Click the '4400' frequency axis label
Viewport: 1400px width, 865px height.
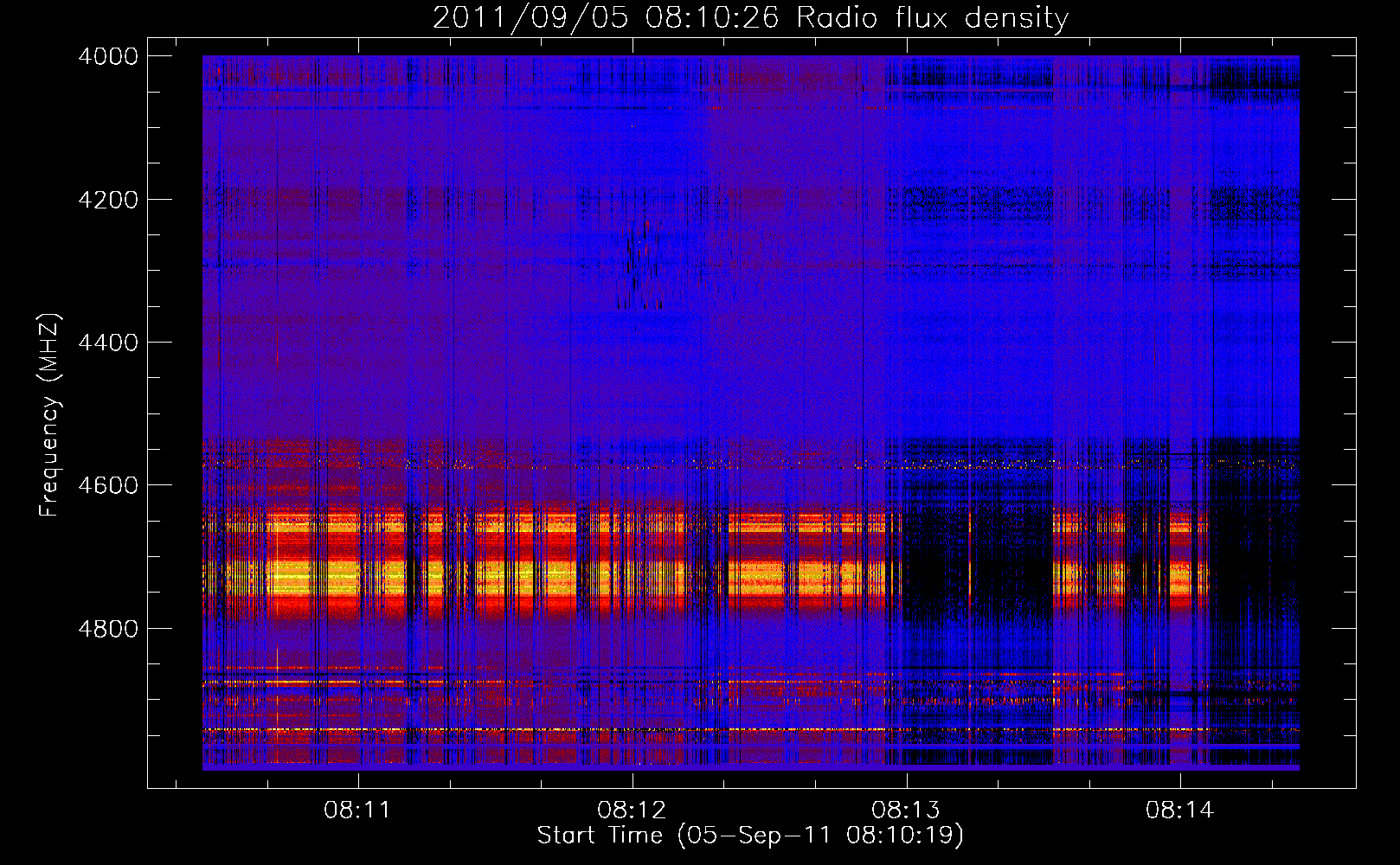point(108,343)
